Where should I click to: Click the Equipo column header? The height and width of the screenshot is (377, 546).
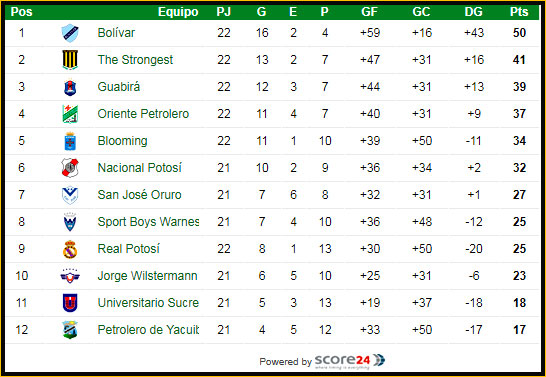pyautogui.click(x=178, y=12)
